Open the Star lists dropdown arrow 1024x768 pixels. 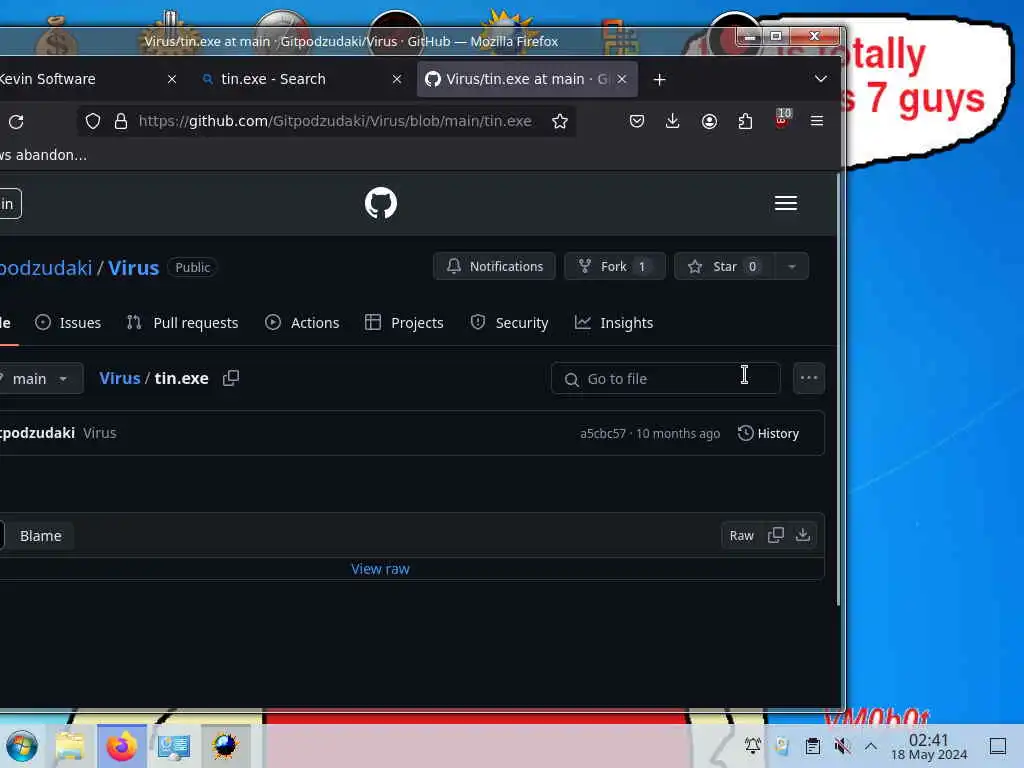pos(792,266)
